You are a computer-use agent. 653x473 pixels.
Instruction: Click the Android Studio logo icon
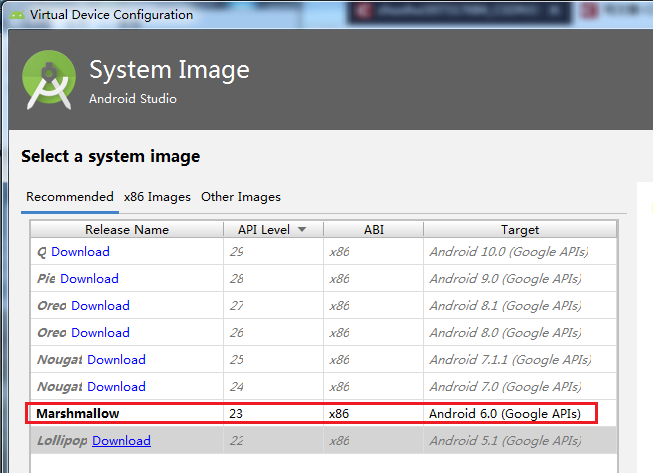tap(49, 80)
